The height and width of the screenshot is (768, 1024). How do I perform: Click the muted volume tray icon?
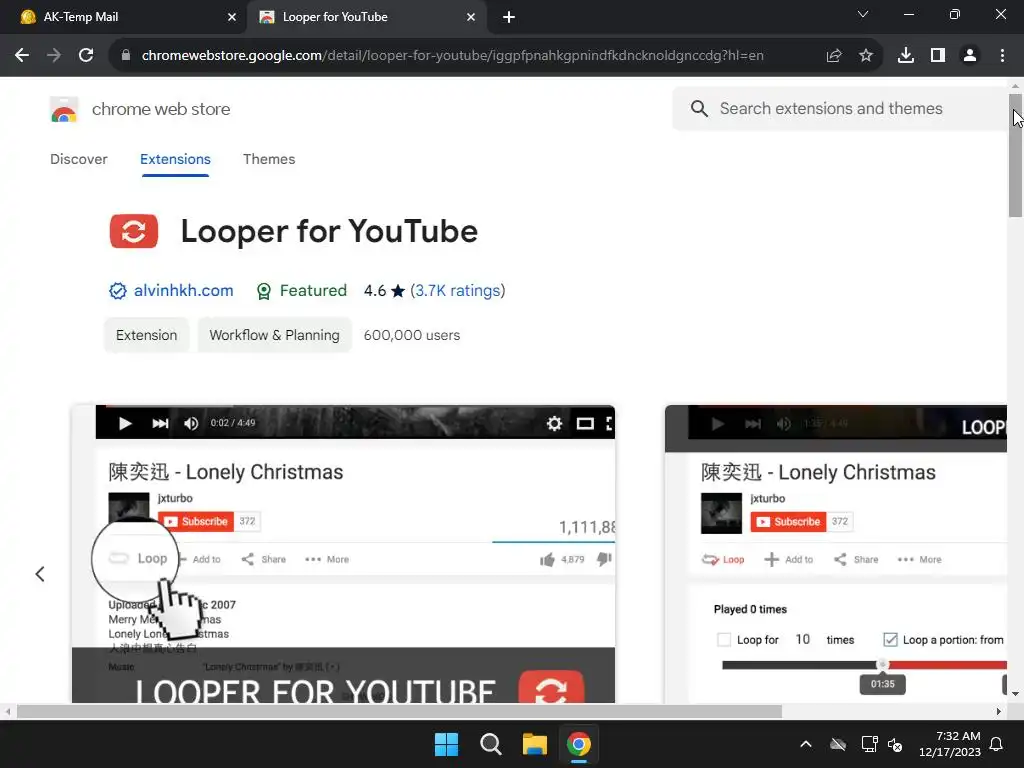pos(895,744)
